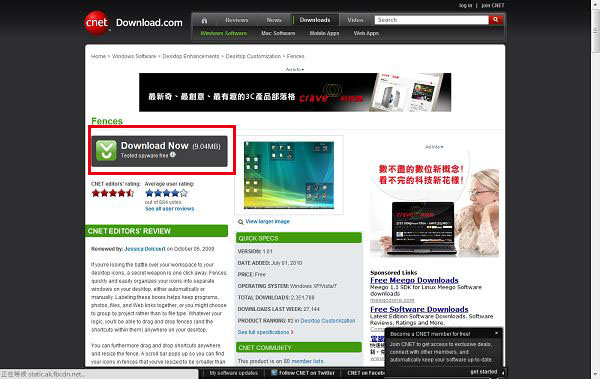Image resolution: width=600 pixels, height=379 pixels.
Task: Click the home icon in navigation bar
Action: (204, 20)
